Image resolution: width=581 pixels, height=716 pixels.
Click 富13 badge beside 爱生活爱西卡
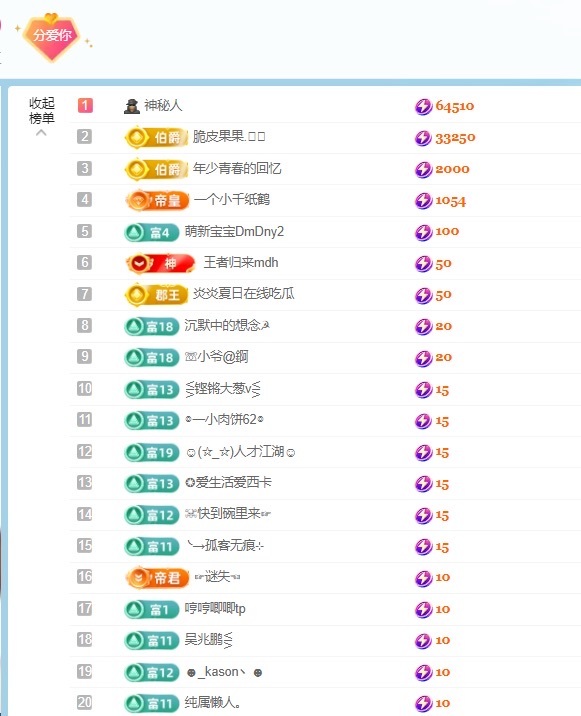[152, 483]
